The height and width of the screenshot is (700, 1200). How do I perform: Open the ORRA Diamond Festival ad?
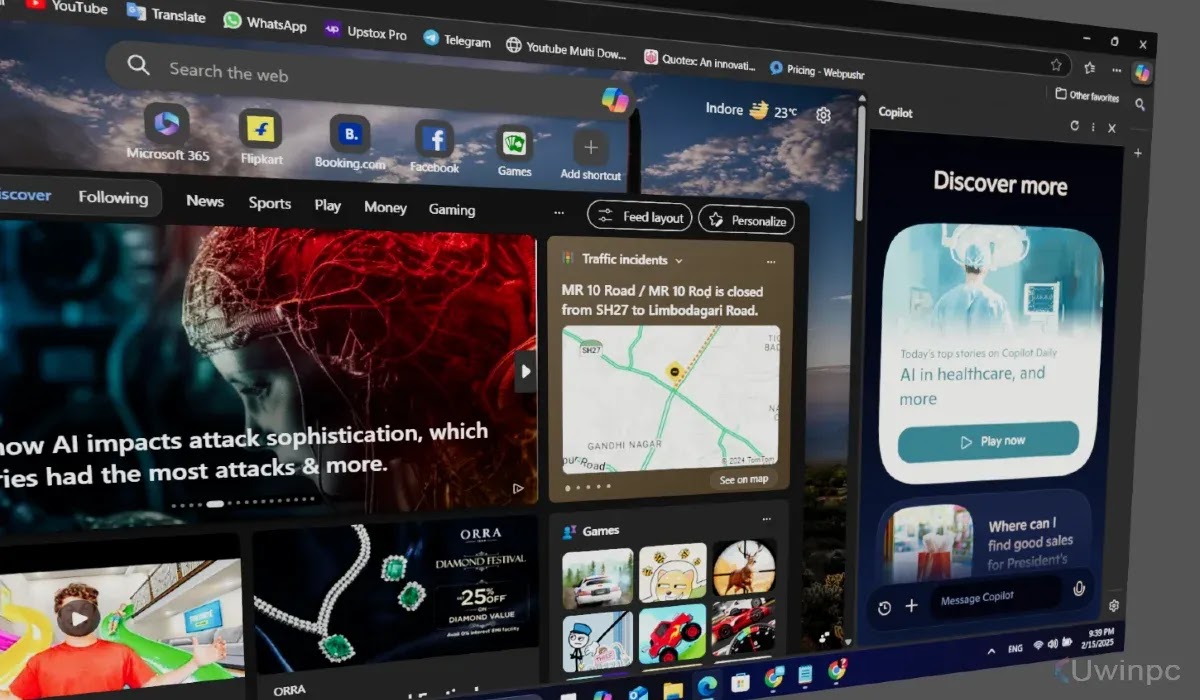tap(397, 595)
